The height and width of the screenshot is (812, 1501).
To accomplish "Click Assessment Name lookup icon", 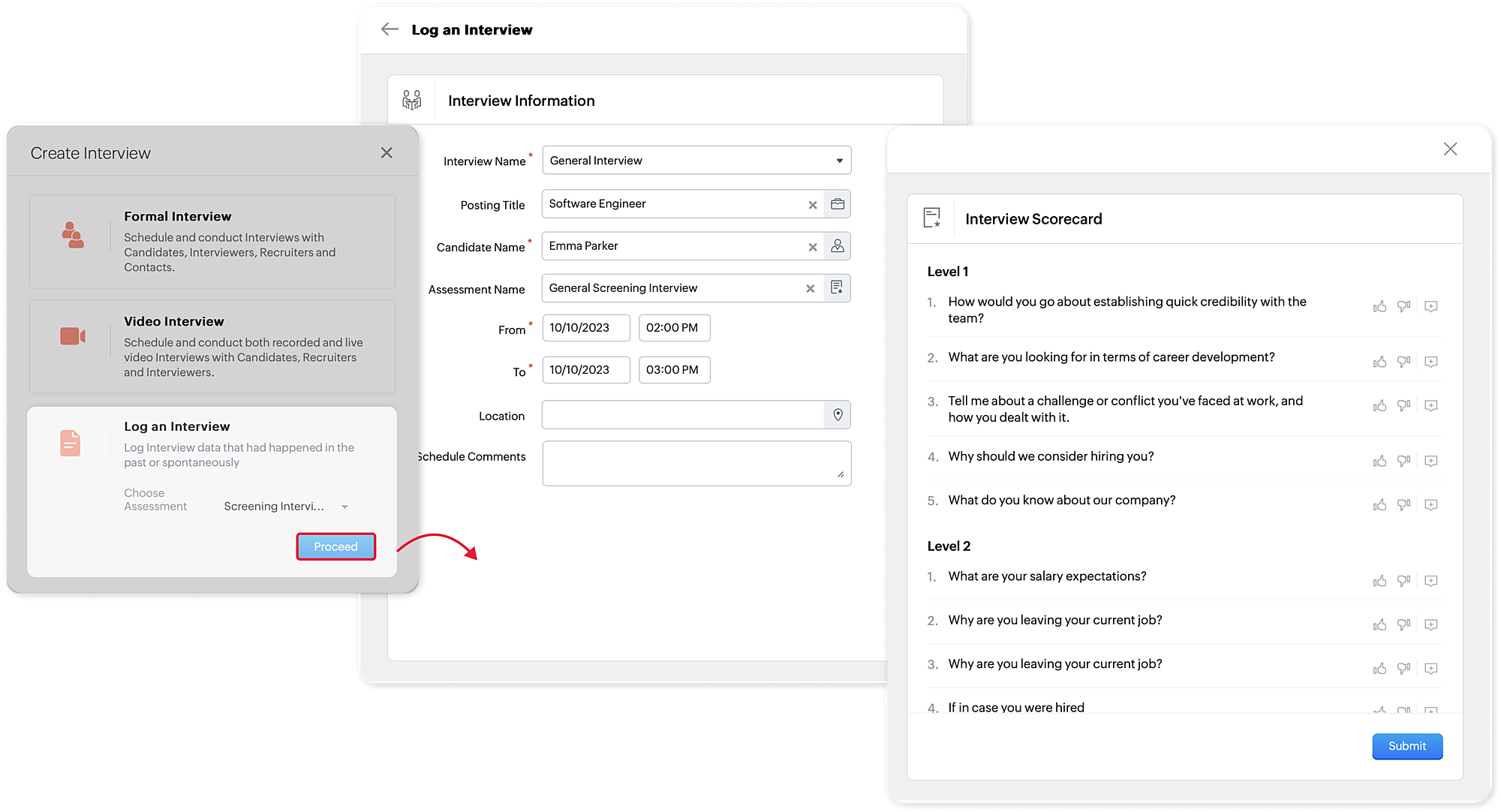I will pos(837,288).
